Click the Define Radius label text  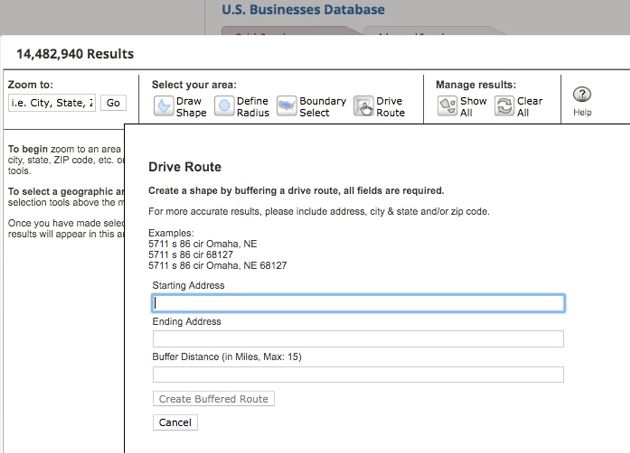[253, 107]
